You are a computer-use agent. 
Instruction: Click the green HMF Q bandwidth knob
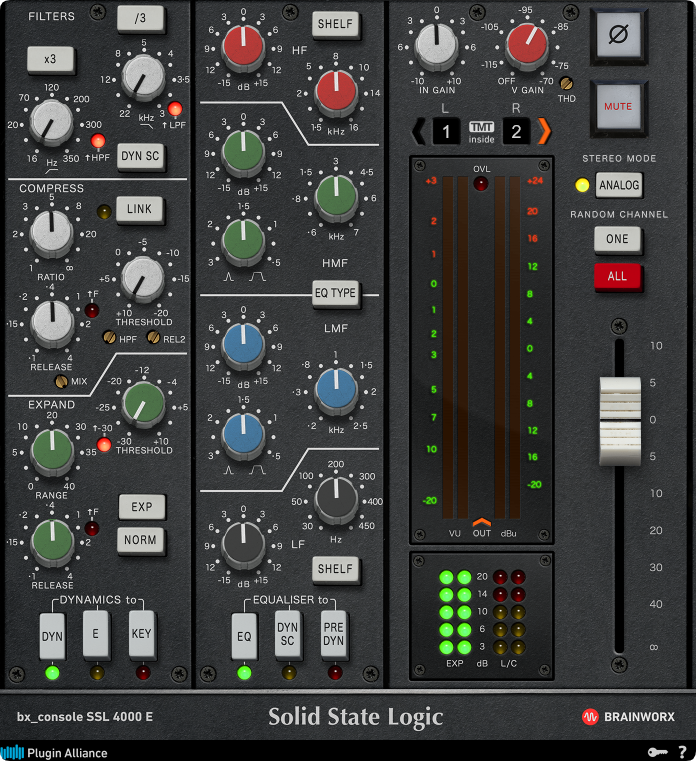[243, 240]
